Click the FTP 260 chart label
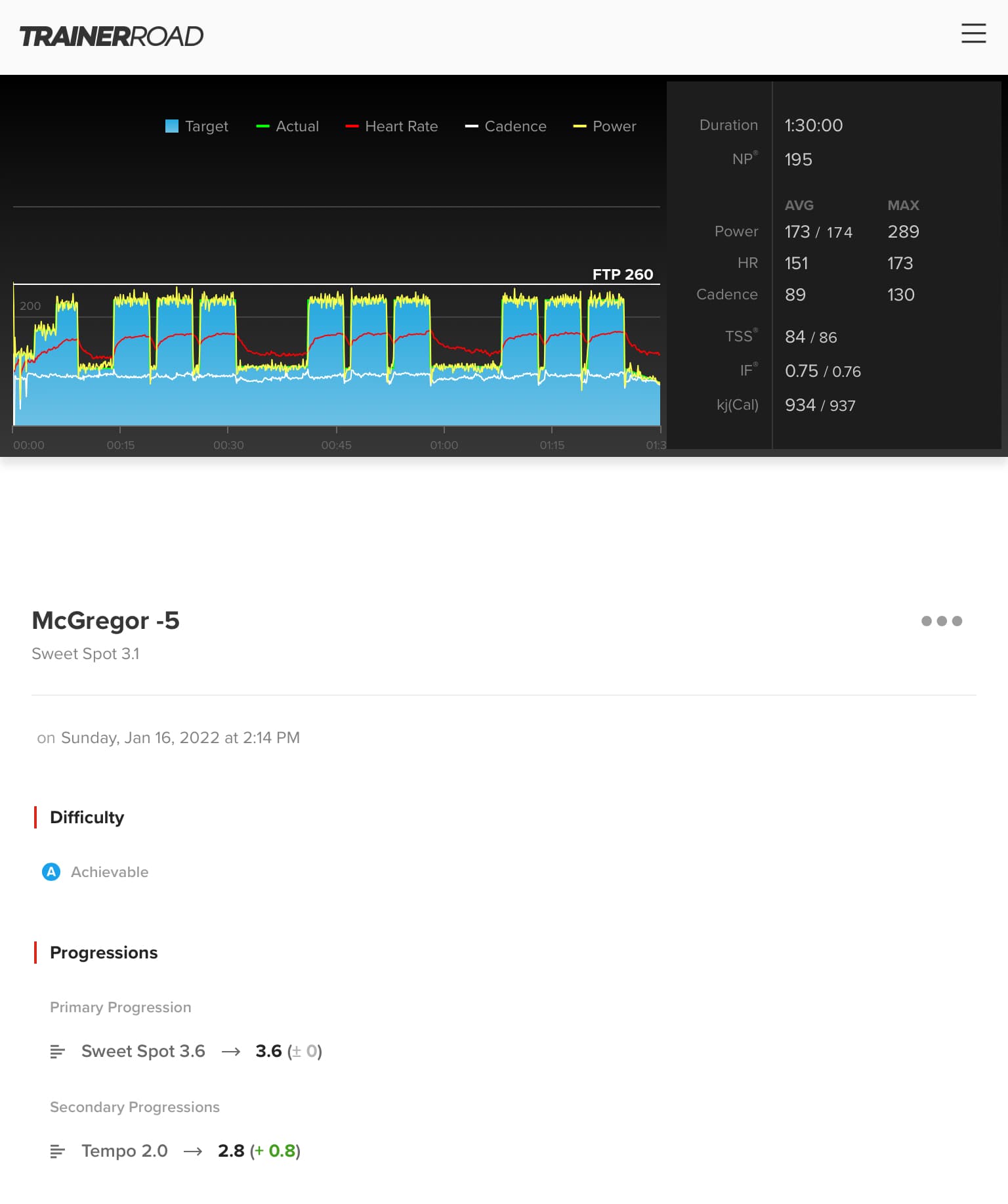Image resolution: width=1008 pixels, height=1204 pixels. [x=623, y=274]
